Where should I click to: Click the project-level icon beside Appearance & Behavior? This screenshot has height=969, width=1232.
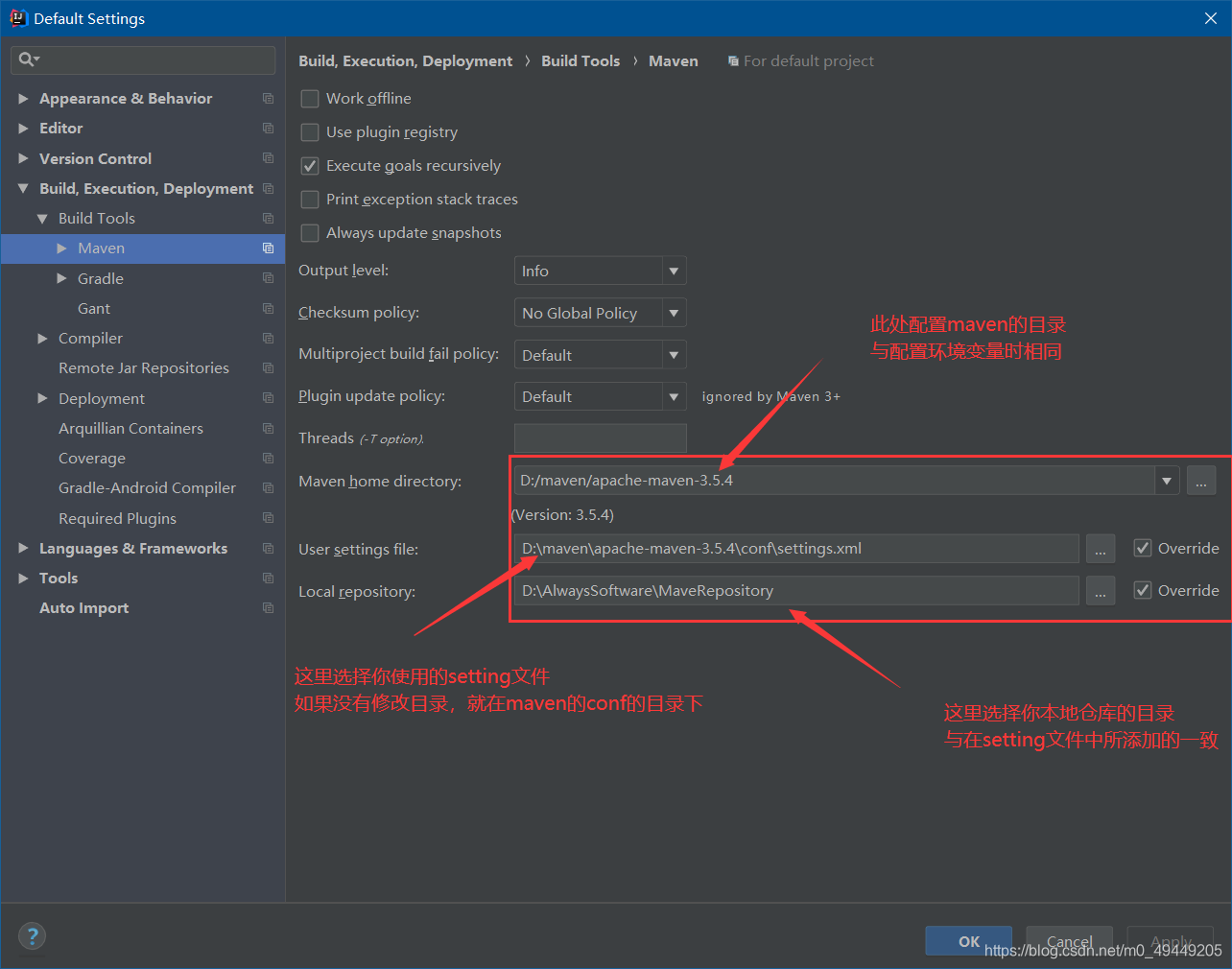268,99
